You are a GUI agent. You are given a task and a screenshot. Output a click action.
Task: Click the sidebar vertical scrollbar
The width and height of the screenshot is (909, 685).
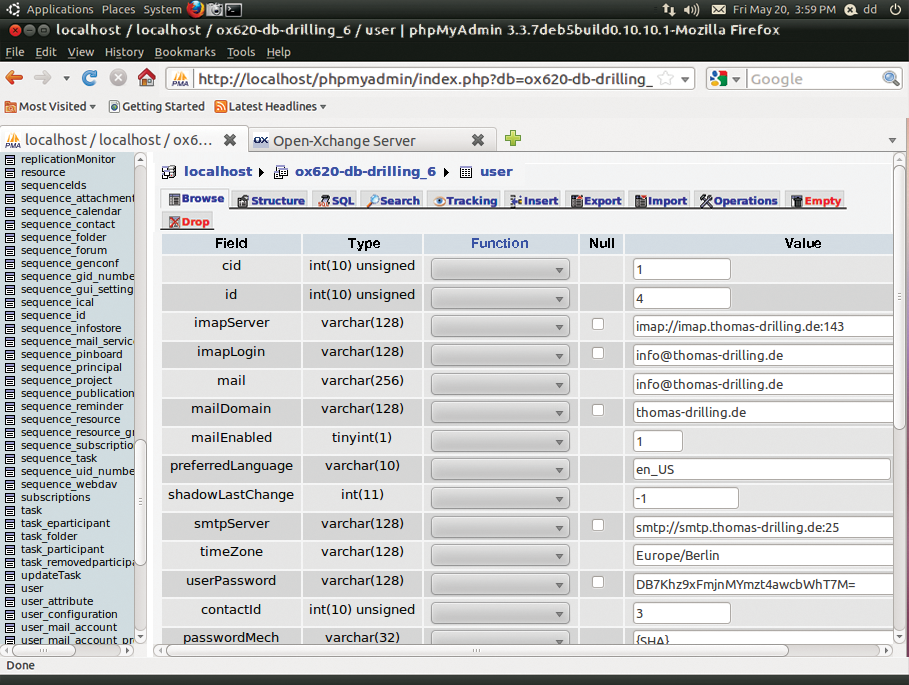pyautogui.click(x=141, y=400)
